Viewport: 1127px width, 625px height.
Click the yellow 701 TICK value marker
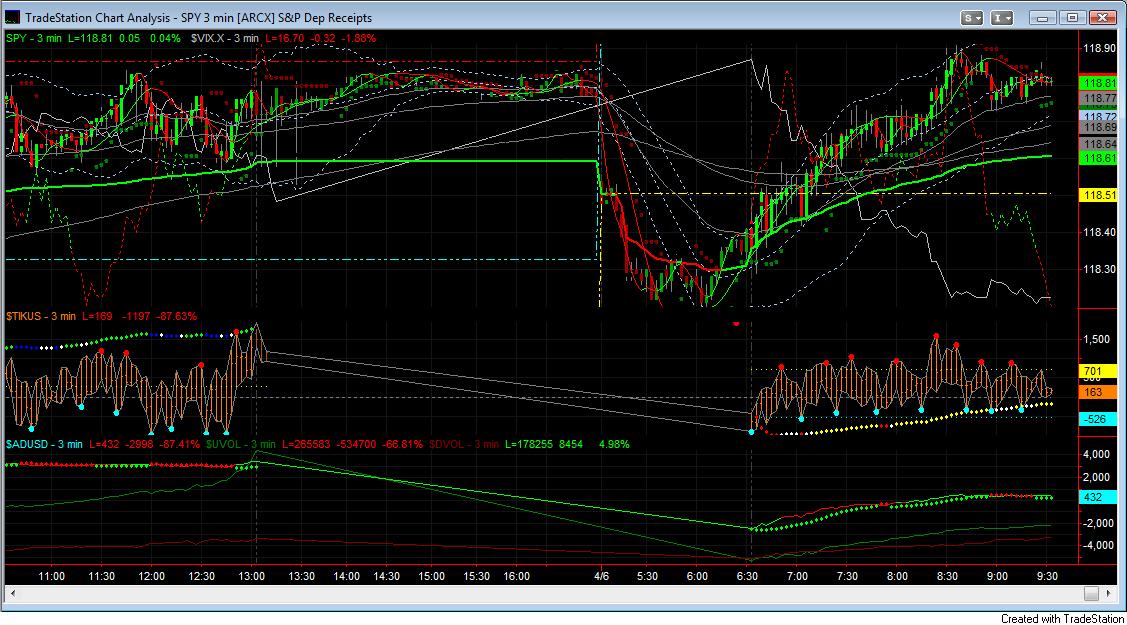point(1099,371)
